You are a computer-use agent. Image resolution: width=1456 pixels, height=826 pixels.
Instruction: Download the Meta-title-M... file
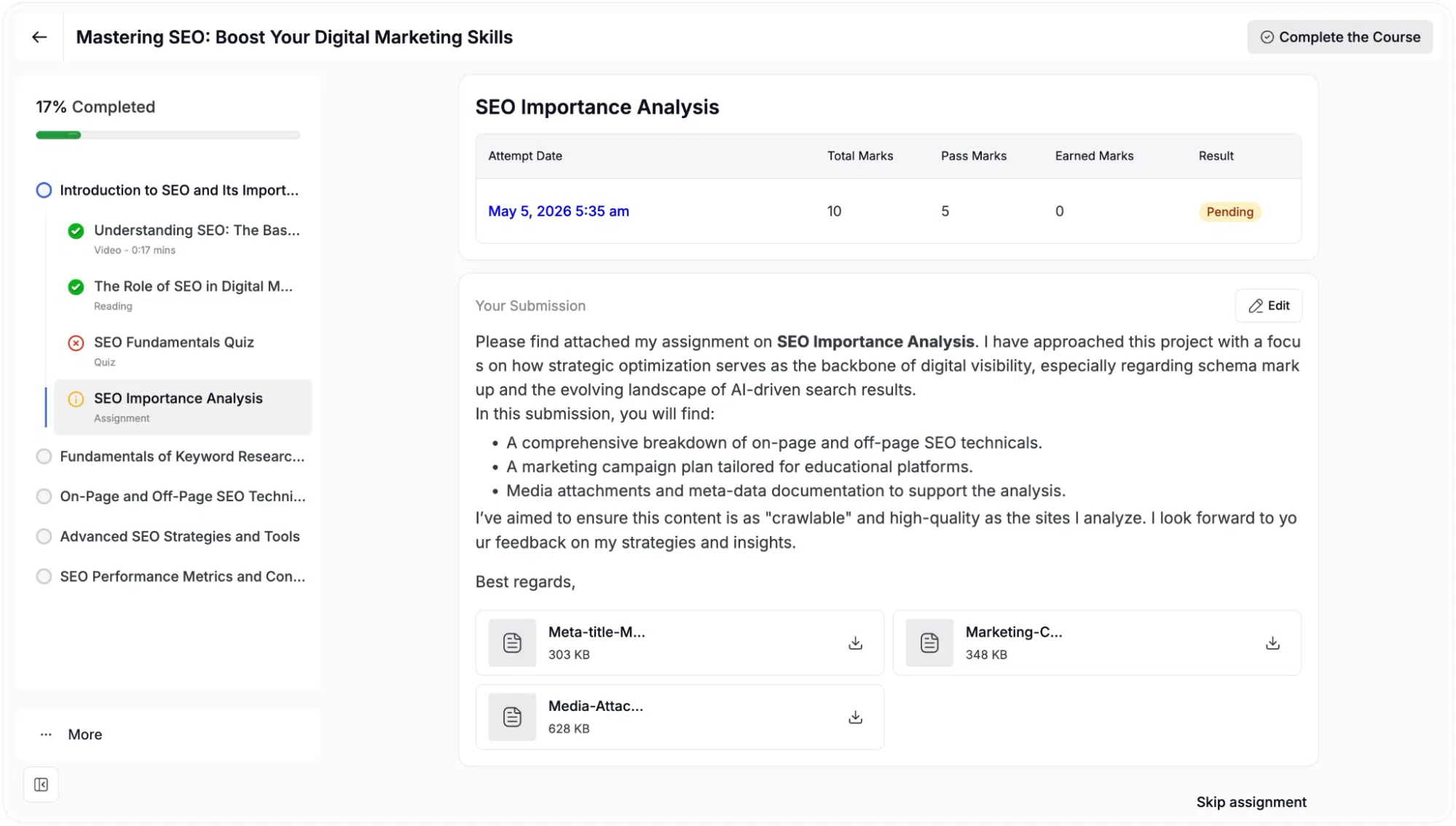(855, 642)
